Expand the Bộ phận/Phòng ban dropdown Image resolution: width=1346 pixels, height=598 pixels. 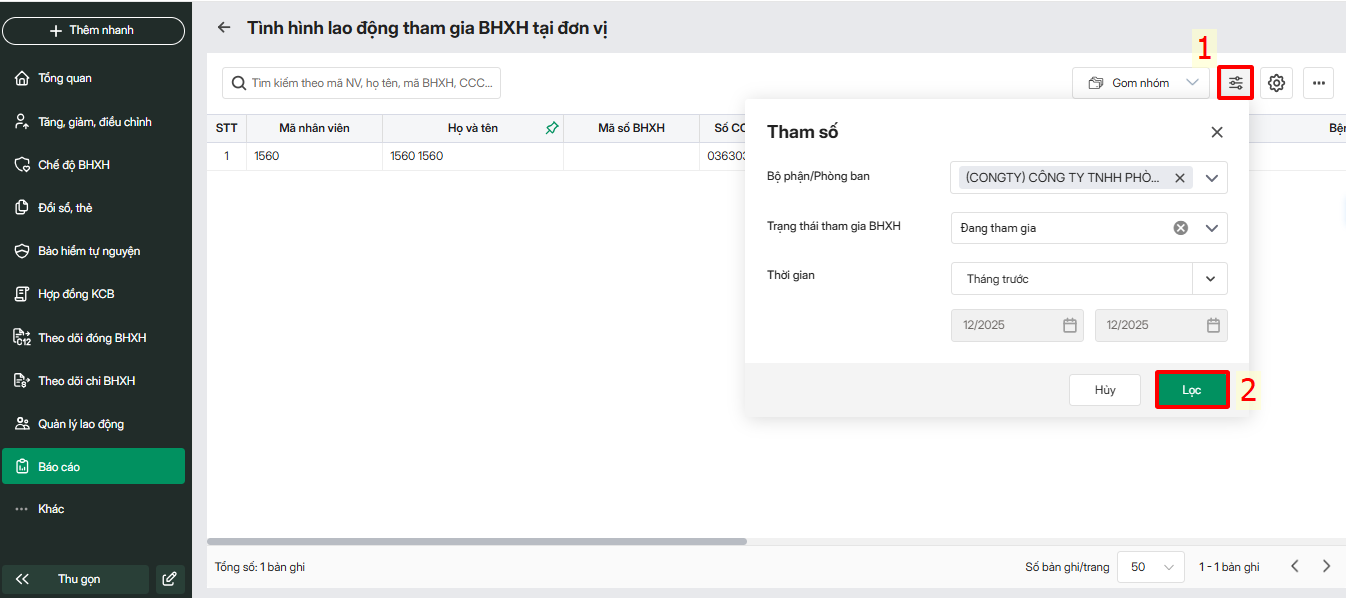coord(1212,178)
